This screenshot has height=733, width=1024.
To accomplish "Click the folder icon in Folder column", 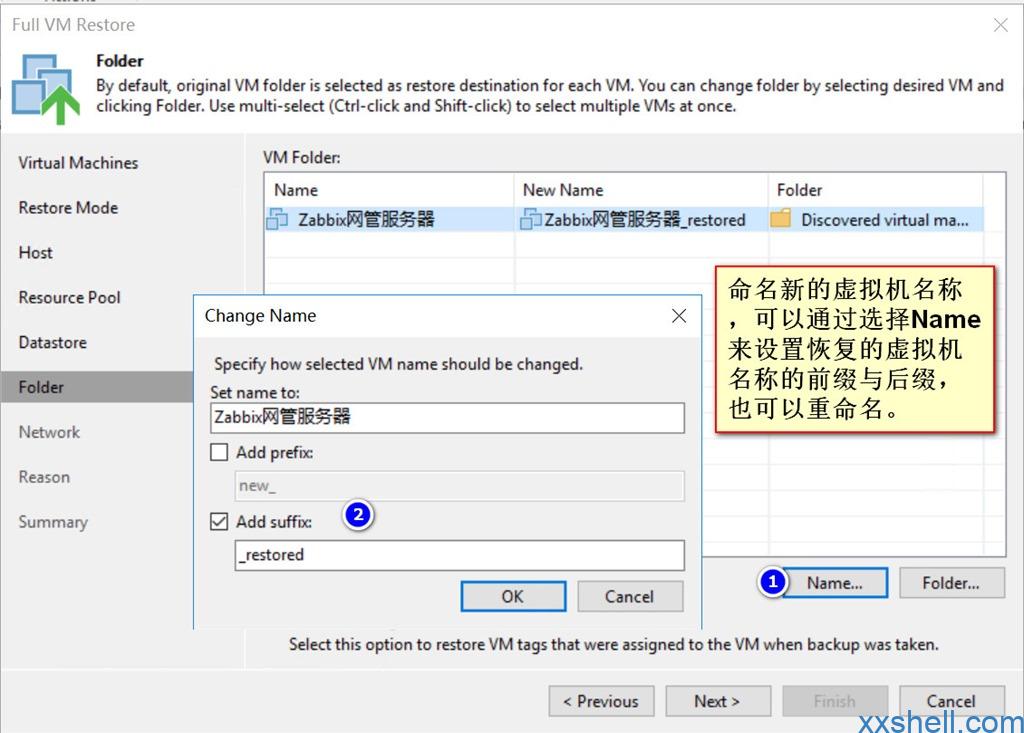I will 780,218.
